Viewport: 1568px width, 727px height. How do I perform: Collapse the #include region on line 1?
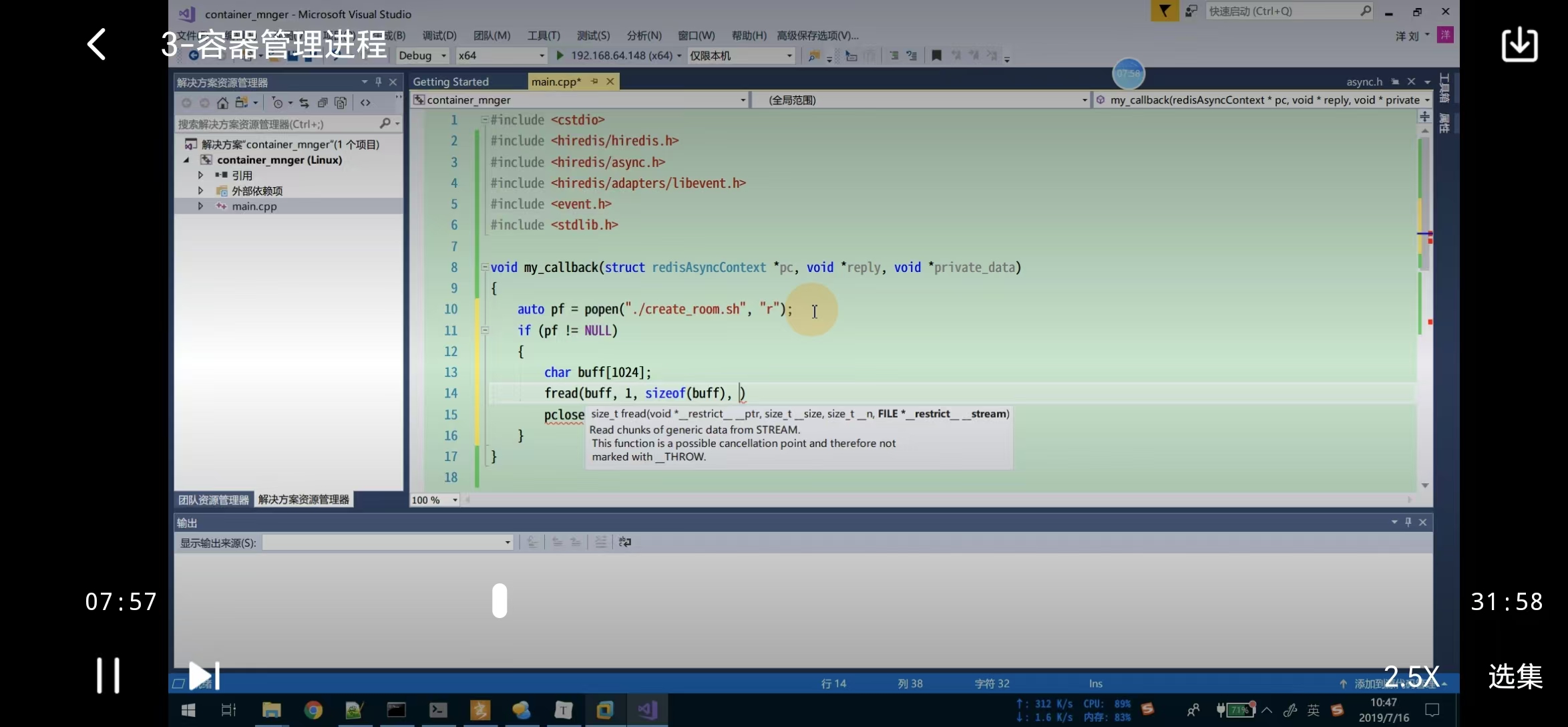(485, 120)
